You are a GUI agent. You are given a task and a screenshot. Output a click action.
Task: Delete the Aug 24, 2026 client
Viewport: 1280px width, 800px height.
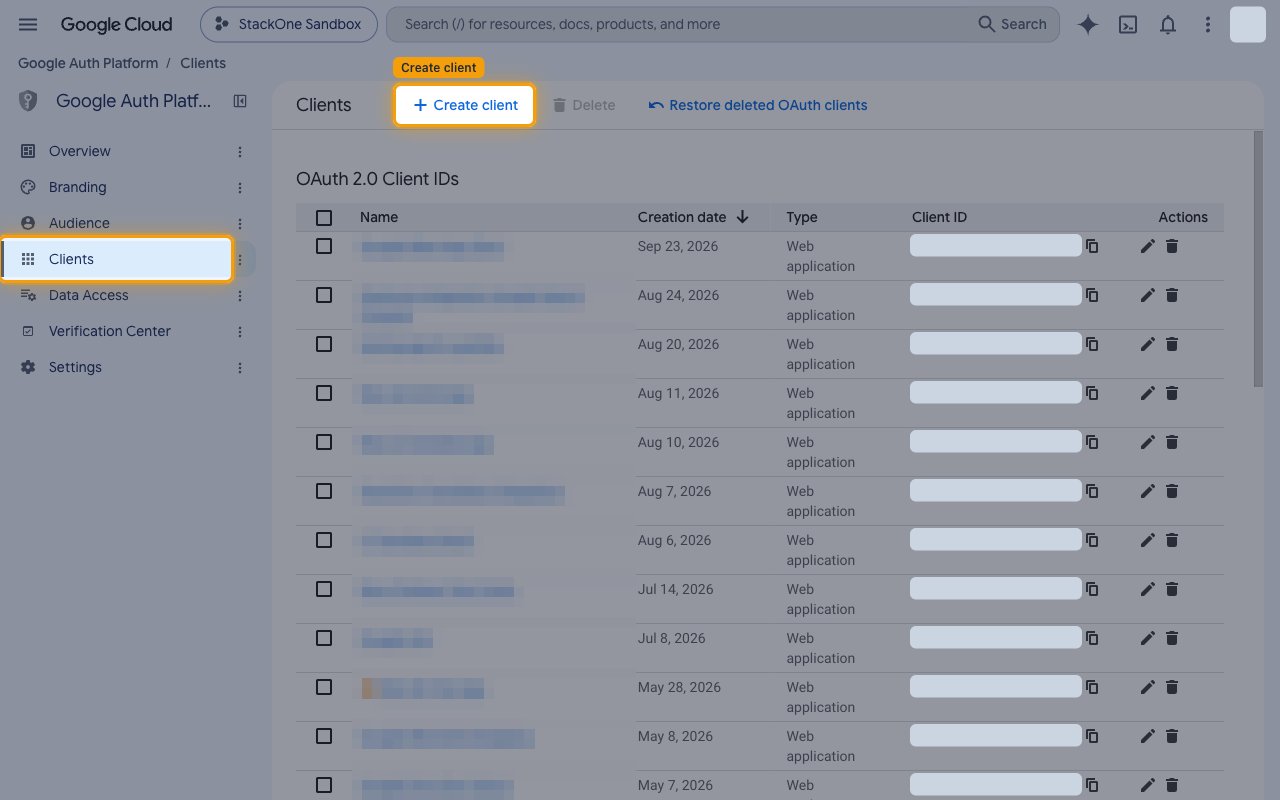[x=1172, y=295]
